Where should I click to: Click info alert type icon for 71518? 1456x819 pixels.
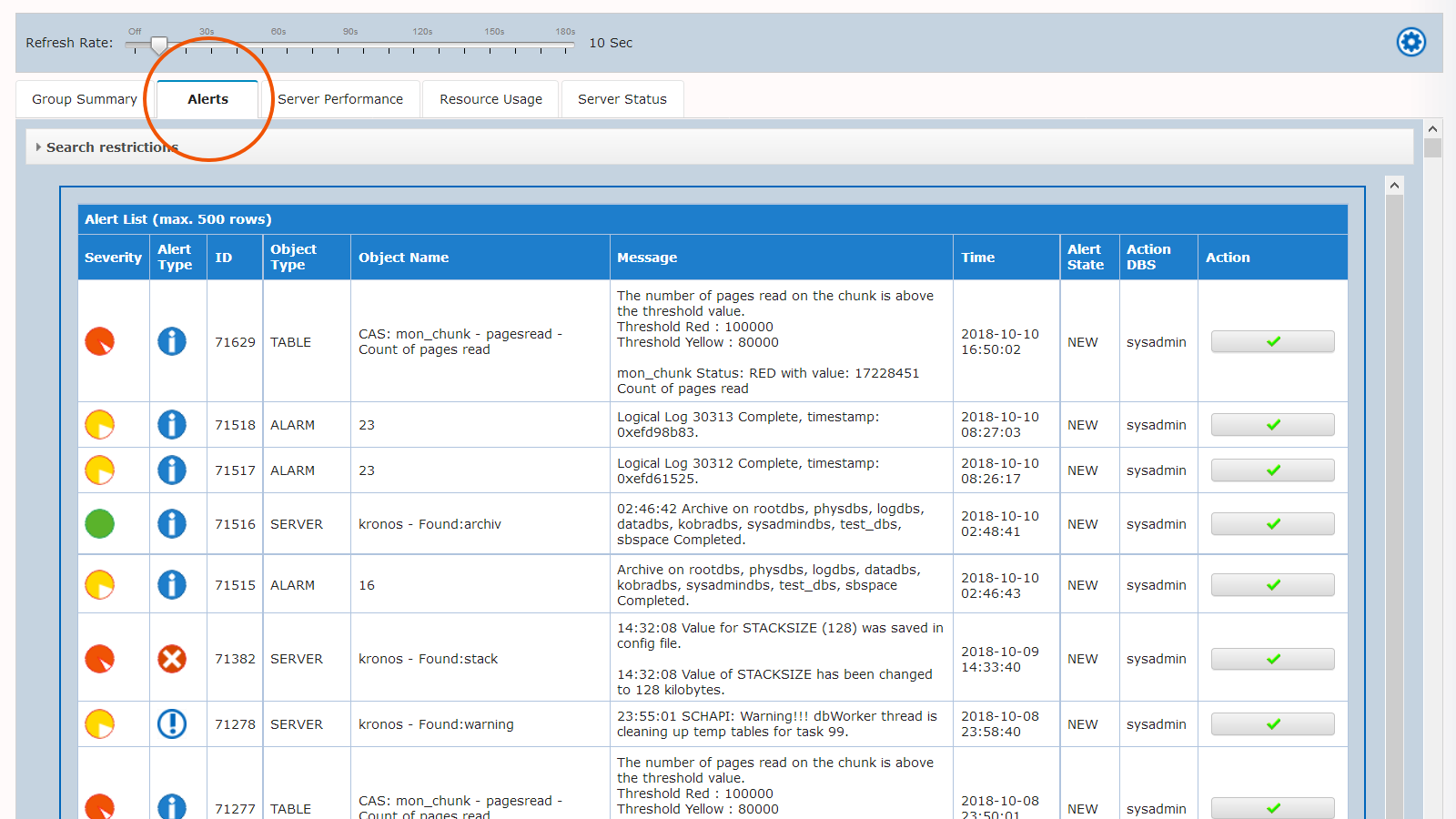[172, 425]
